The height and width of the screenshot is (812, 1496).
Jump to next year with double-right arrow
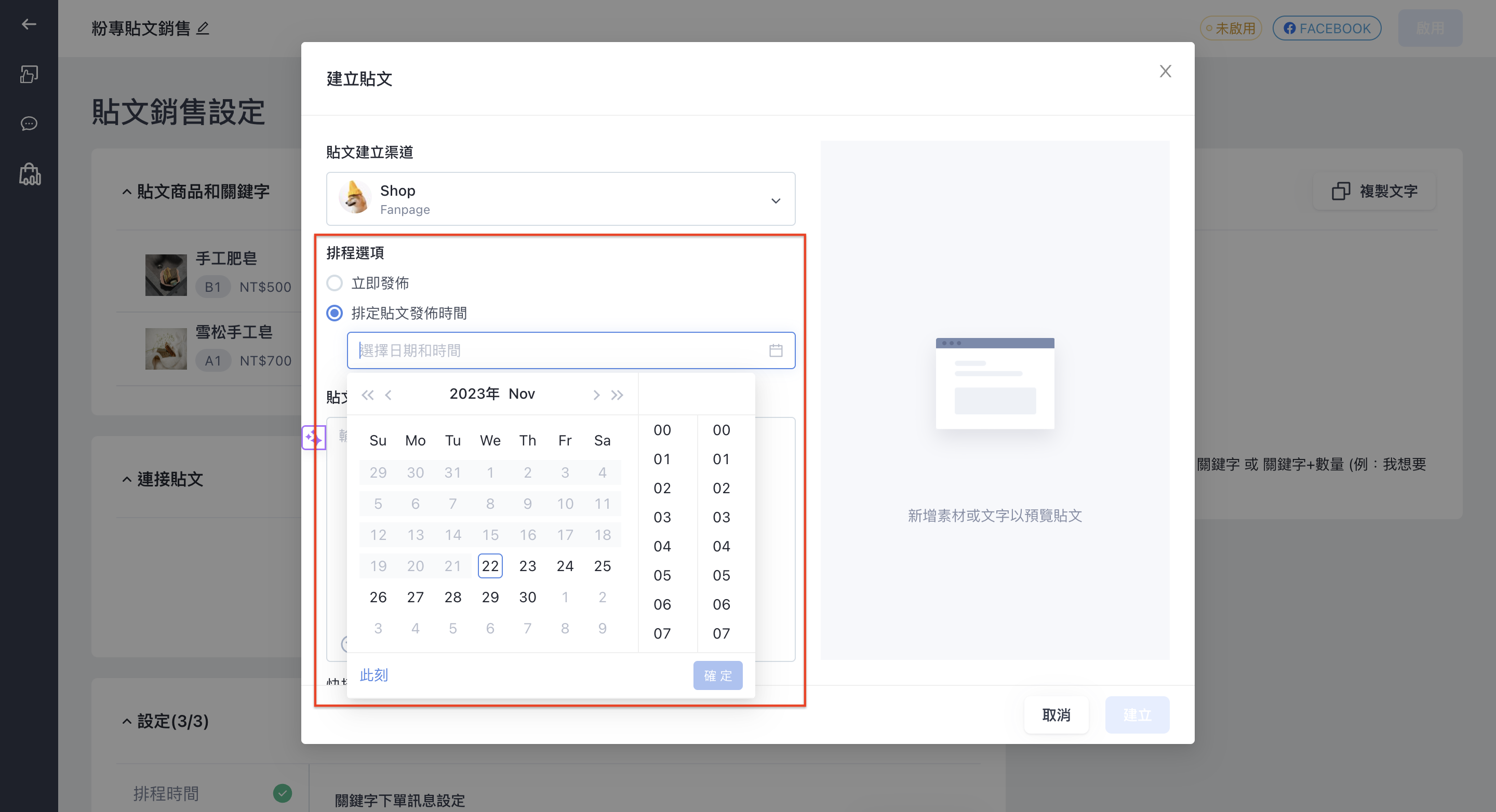[x=617, y=395]
